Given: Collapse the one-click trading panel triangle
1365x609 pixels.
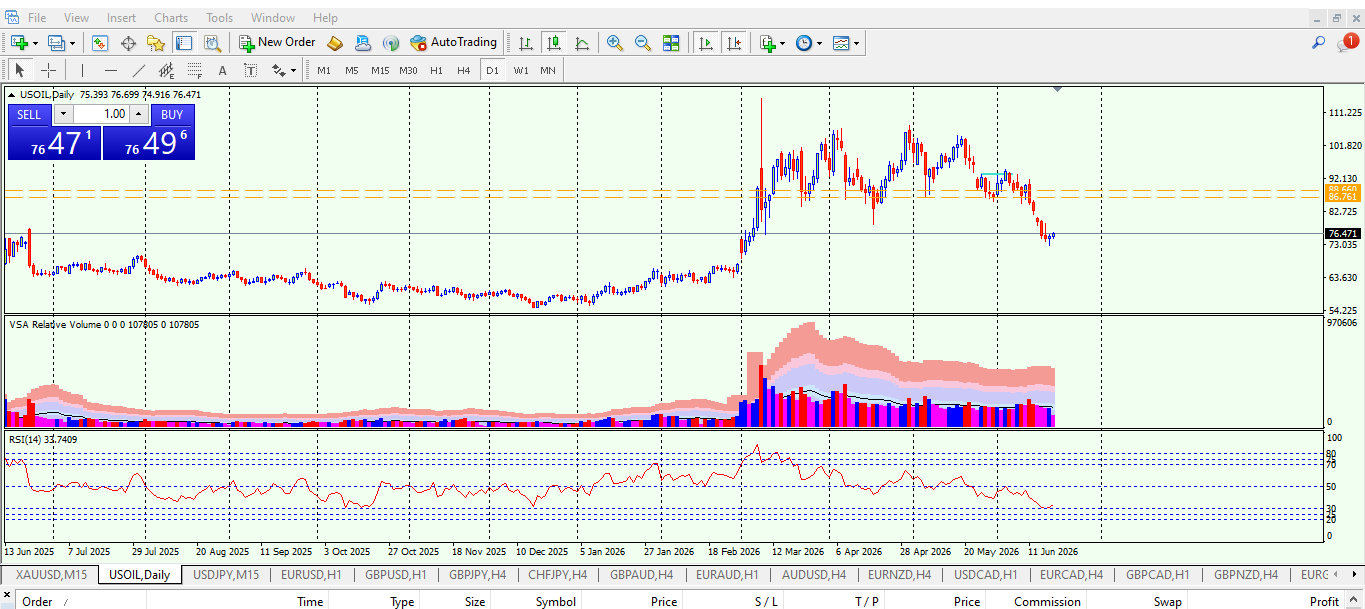Looking at the screenshot, I should pyautogui.click(x=11, y=95).
